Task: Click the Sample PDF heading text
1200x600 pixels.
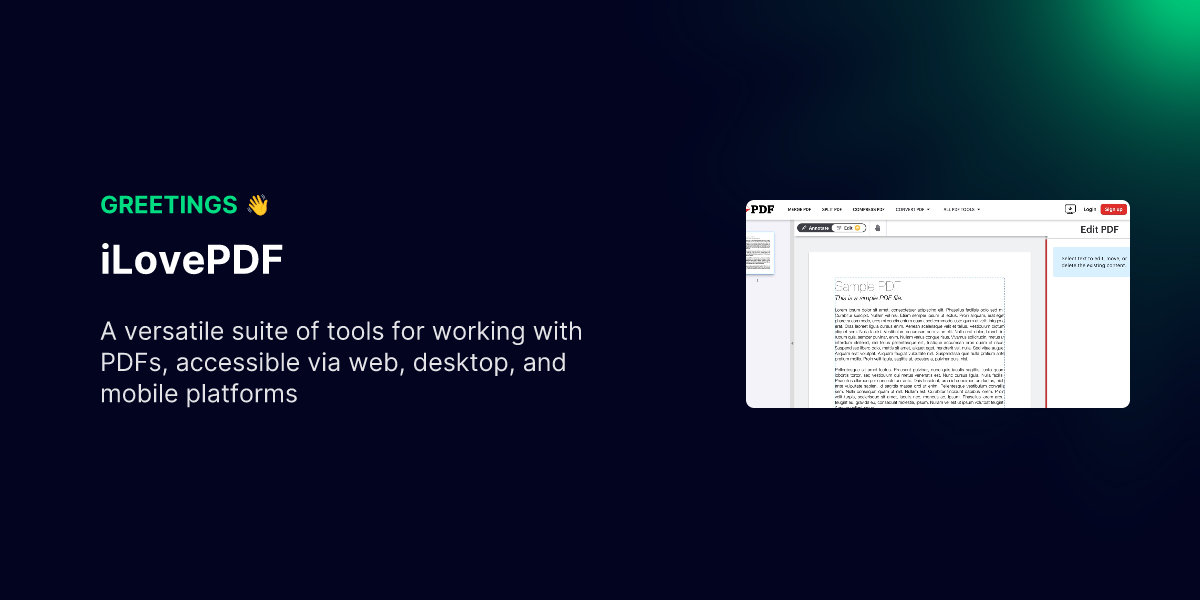Action: tap(868, 286)
